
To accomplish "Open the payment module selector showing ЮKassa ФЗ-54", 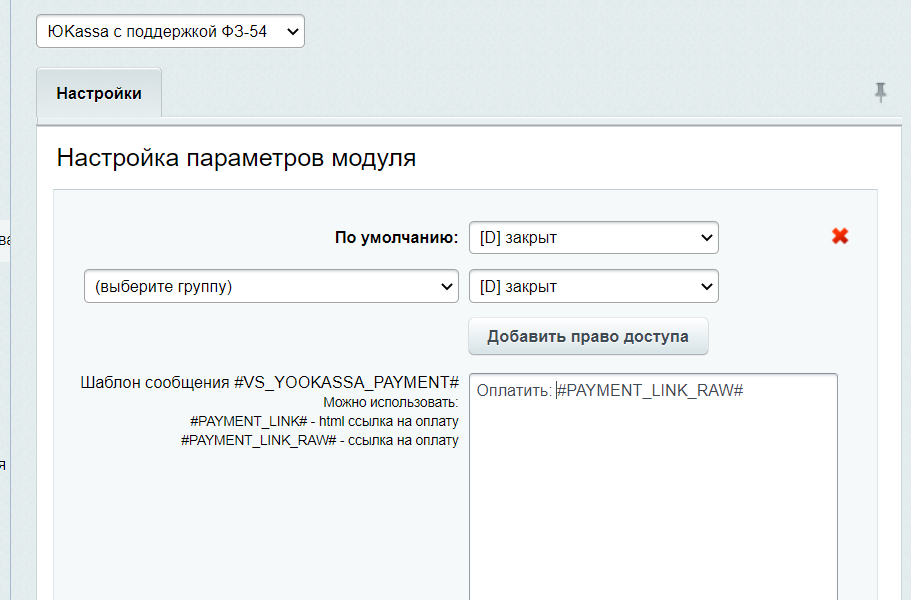I will [170, 31].
